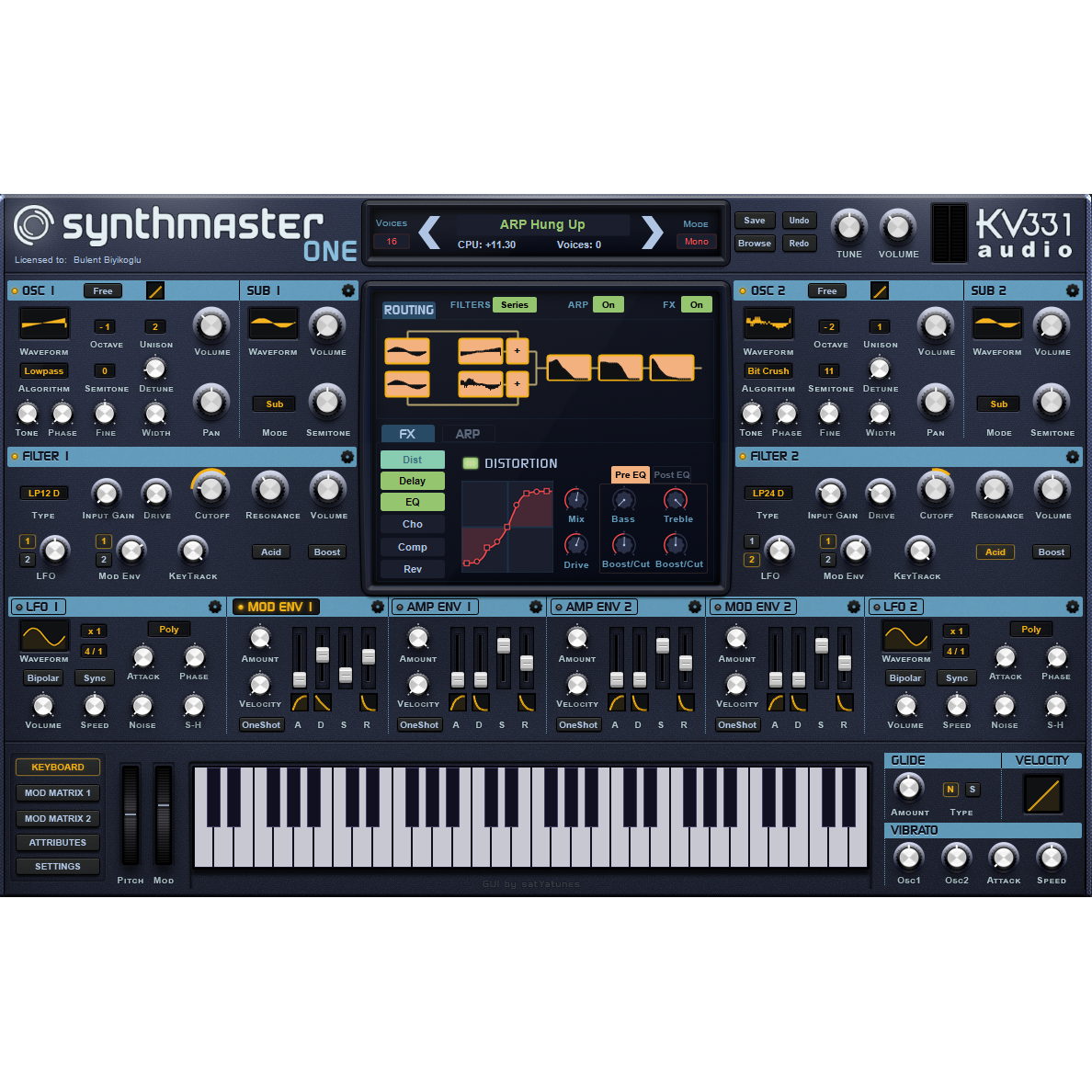This screenshot has height=1092, width=1092.
Task: Open the Lowpass algorithm selector on OSC 1
Action: point(43,370)
